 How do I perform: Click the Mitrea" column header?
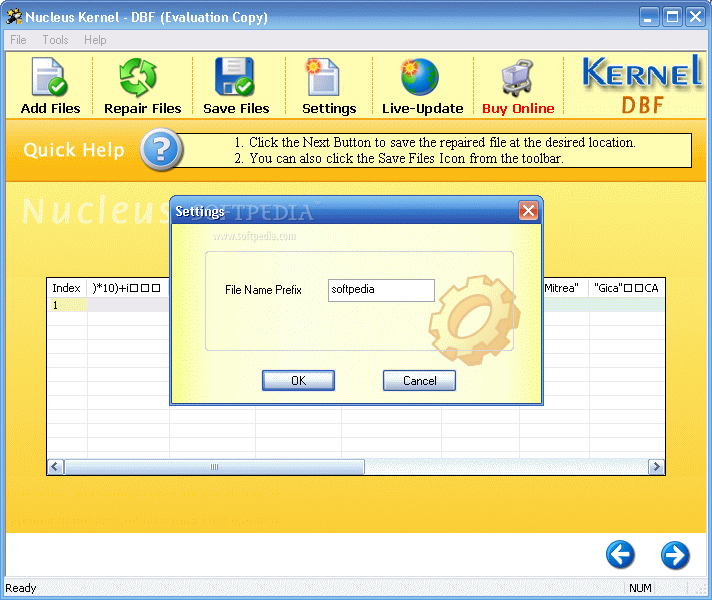click(x=565, y=288)
